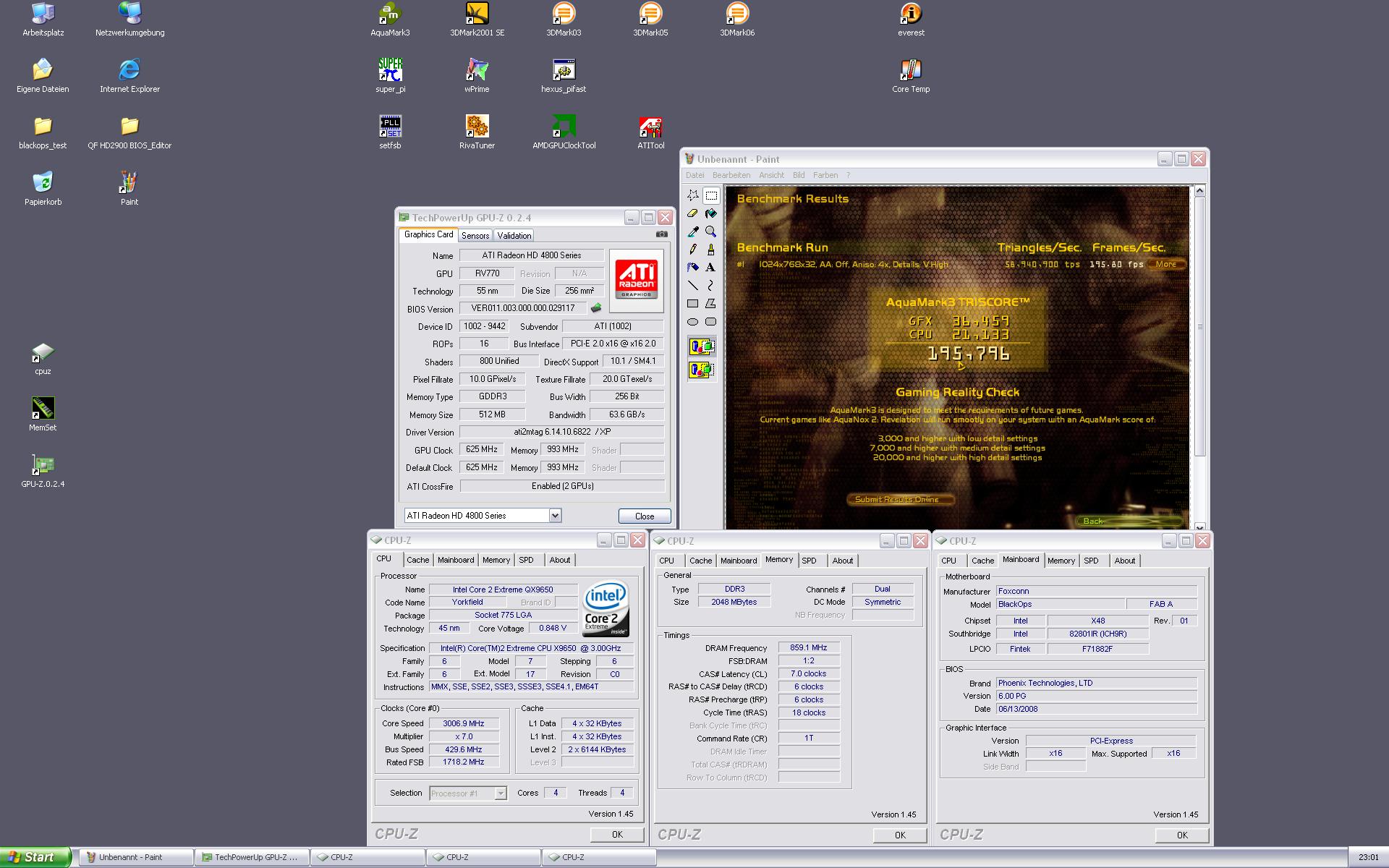The height and width of the screenshot is (868, 1389).
Task: Click OK in the CPU-Z memory window
Action: [900, 835]
